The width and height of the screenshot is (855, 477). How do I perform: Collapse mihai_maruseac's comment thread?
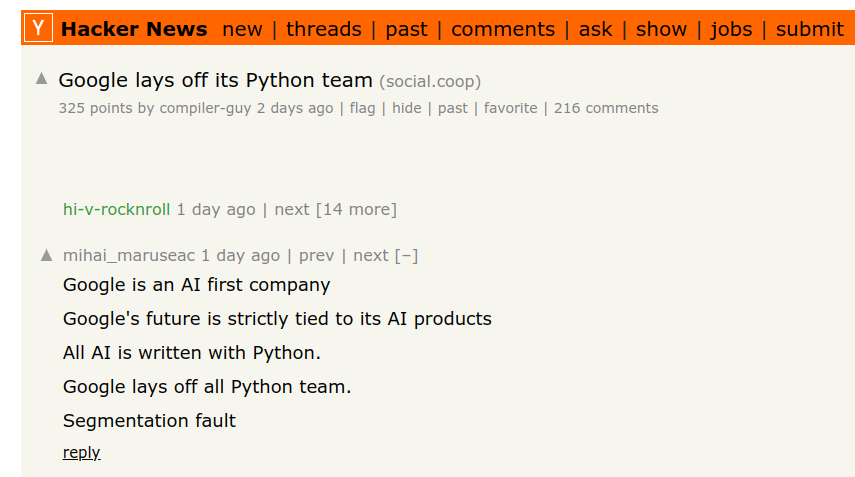(406, 255)
